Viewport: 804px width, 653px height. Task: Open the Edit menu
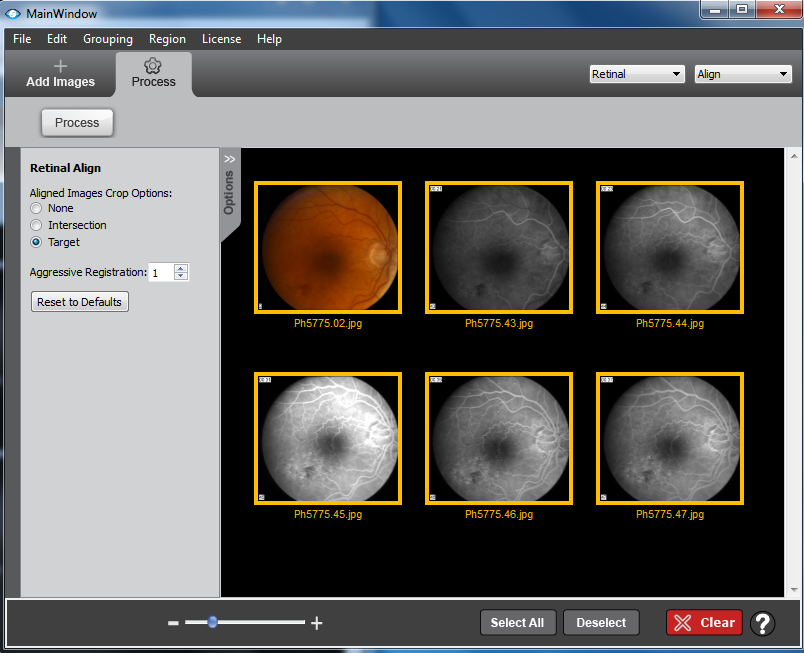57,39
